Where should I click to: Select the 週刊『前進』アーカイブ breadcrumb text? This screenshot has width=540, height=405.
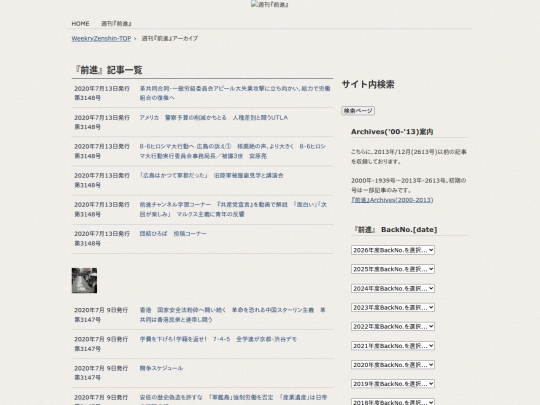[170, 39]
